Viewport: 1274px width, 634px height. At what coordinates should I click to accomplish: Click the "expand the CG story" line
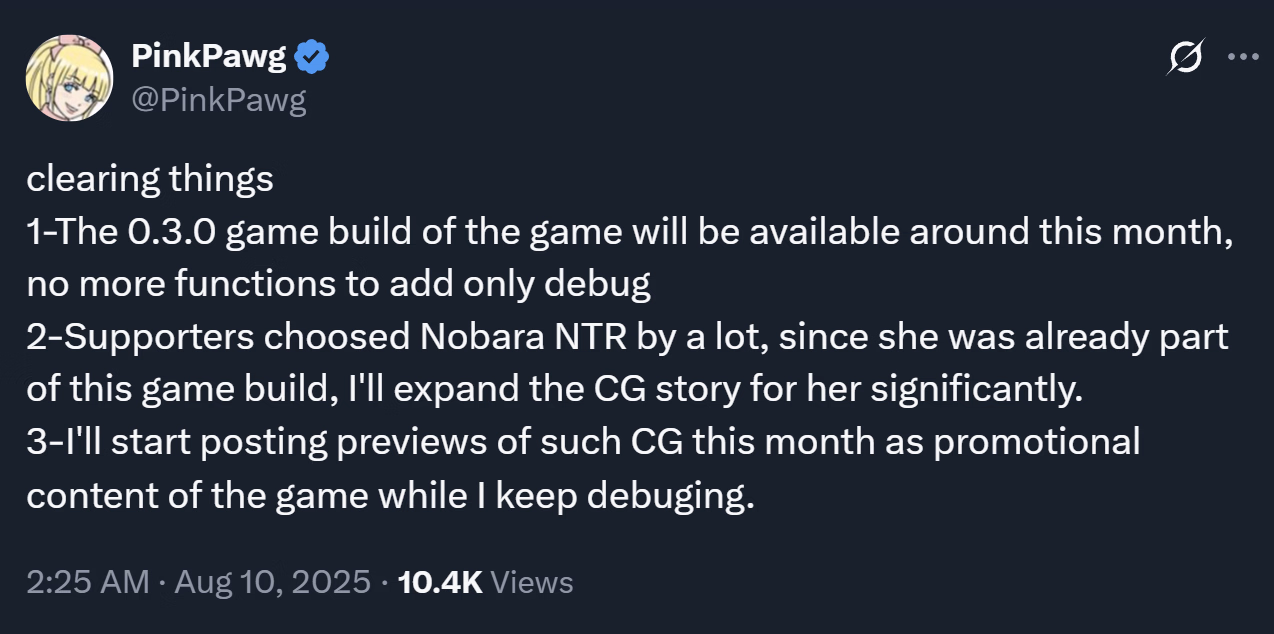pyautogui.click(x=555, y=391)
